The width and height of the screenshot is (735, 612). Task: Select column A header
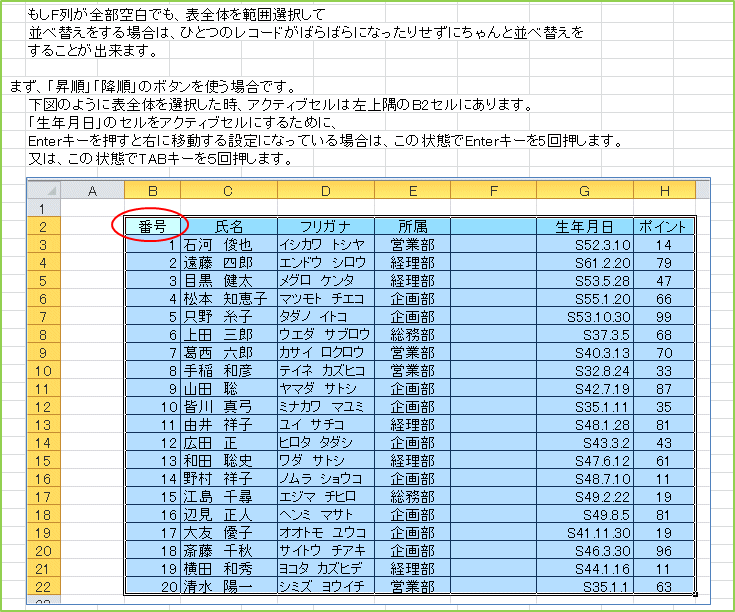[x=92, y=190]
